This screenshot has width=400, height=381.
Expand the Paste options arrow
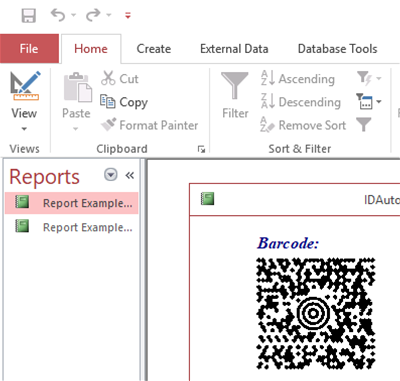click(76, 129)
